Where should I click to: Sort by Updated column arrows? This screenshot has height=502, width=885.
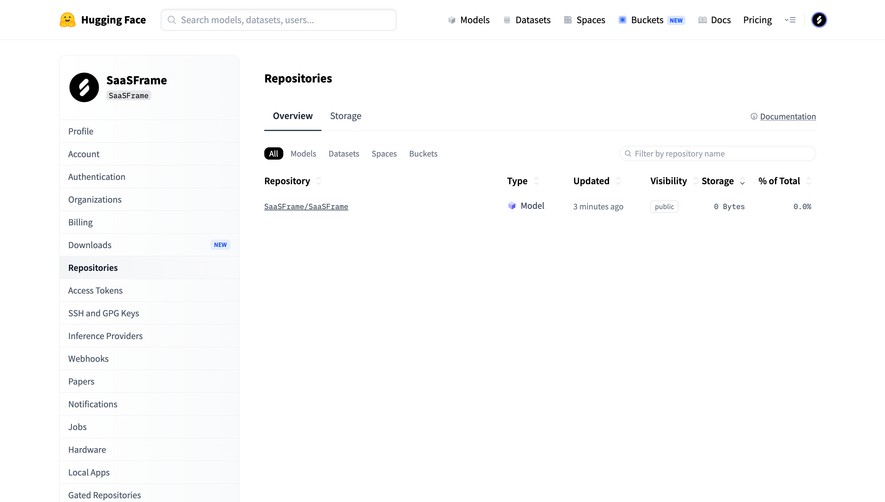[618, 181]
